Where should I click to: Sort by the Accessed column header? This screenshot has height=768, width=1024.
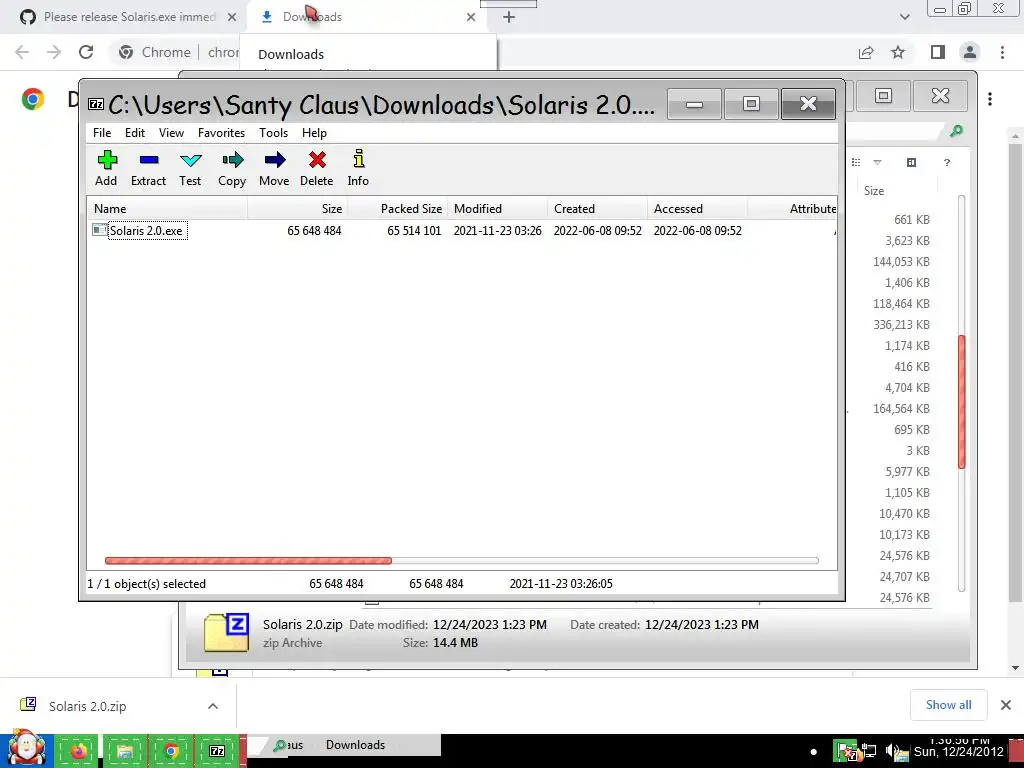tap(697, 209)
